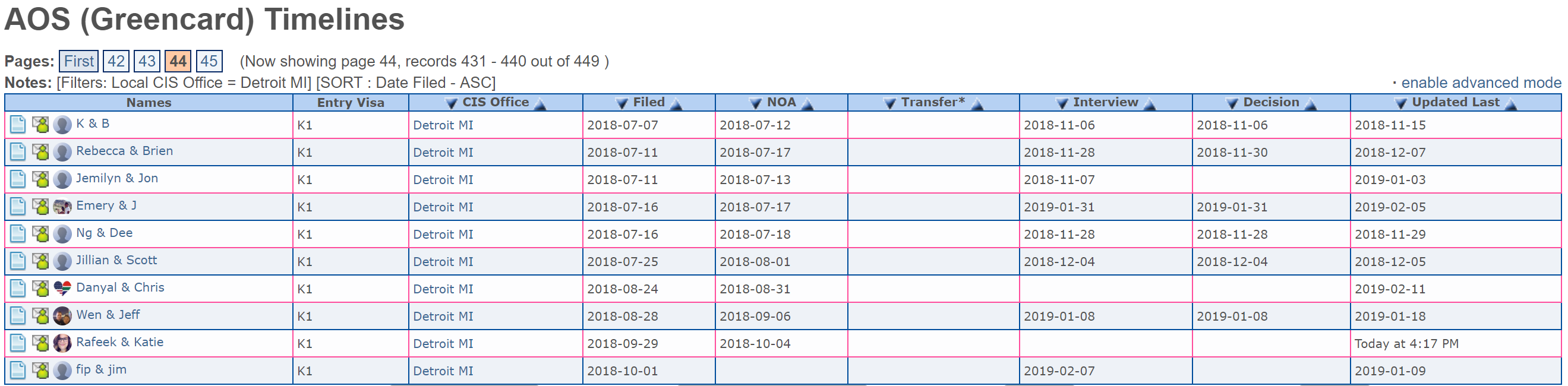
Task: Jump to the First page
Action: pyautogui.click(x=79, y=61)
